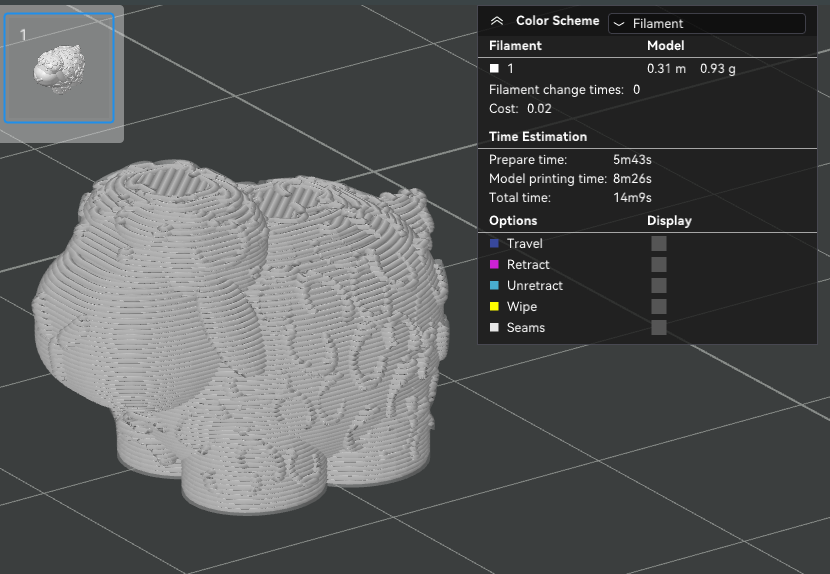Click the white Seams color swatch

[494, 327]
